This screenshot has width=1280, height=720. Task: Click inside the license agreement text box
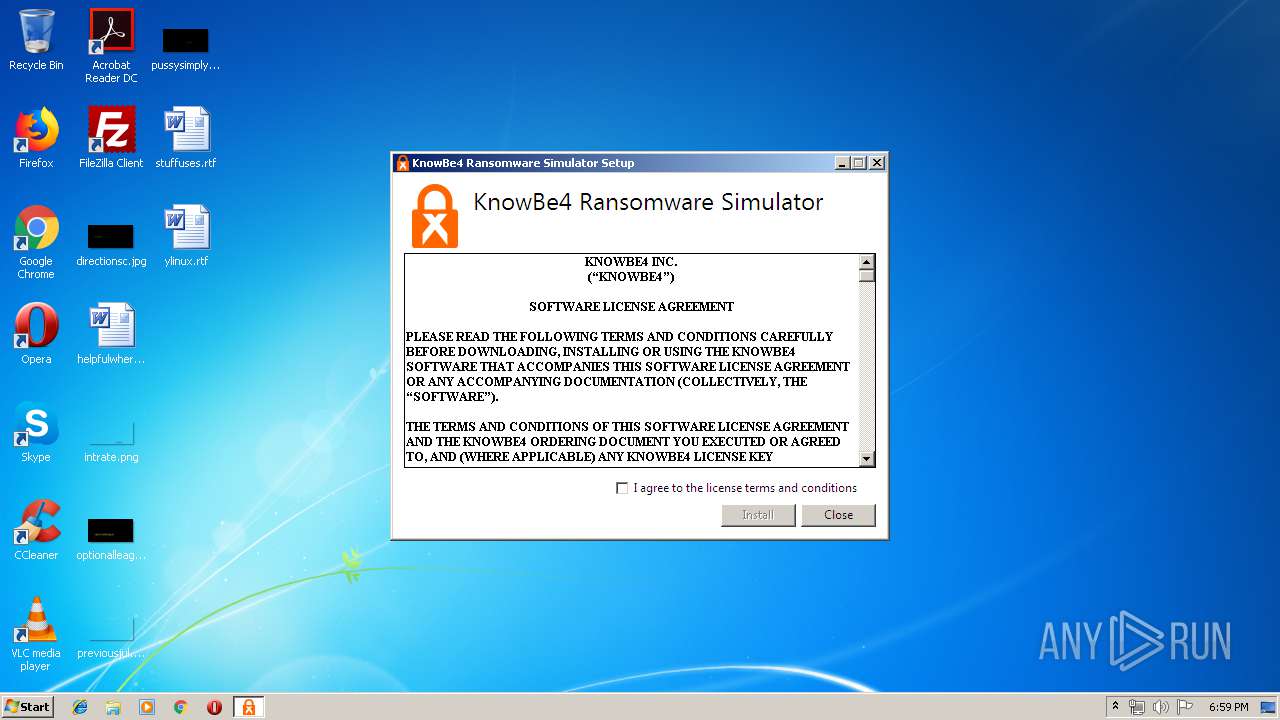pyautogui.click(x=632, y=360)
